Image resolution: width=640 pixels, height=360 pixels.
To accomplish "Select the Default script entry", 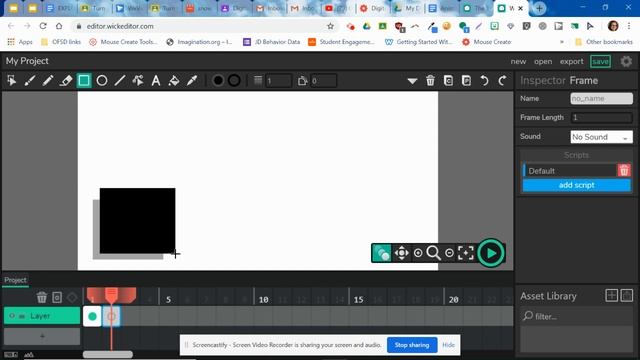I will click(570, 171).
